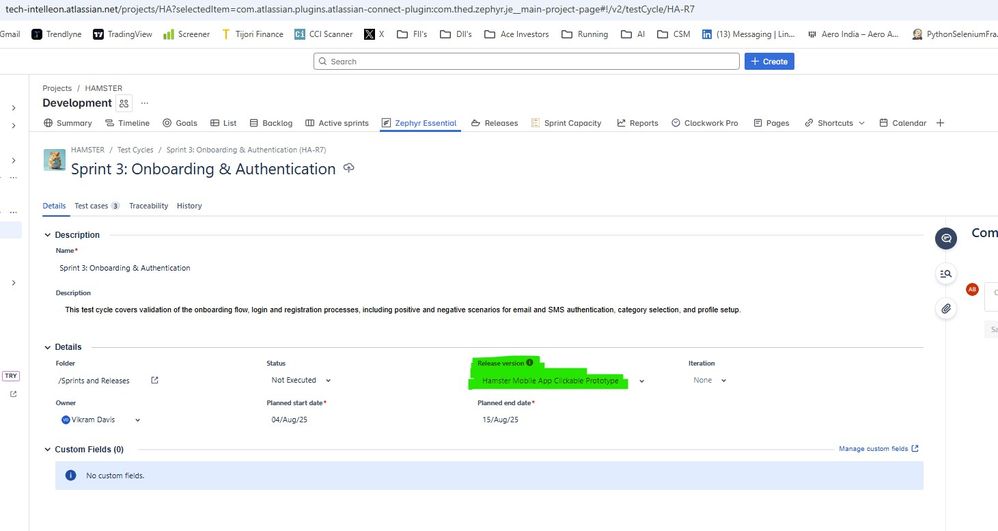This screenshot has width=998, height=531.
Task: Collapse the Details section
Action: (47, 347)
